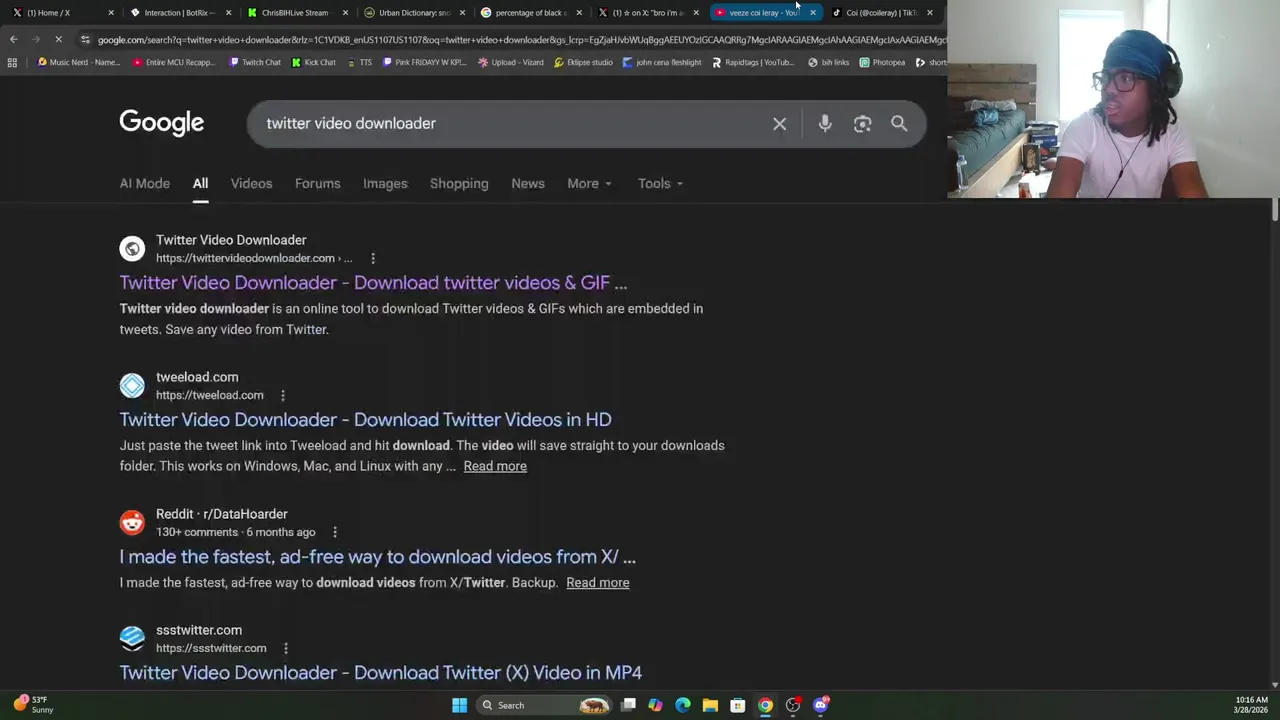Screen dimensions: 1280x720
Task: Open the Chrome apps grid in bookmarks bar
Action: tap(12, 62)
